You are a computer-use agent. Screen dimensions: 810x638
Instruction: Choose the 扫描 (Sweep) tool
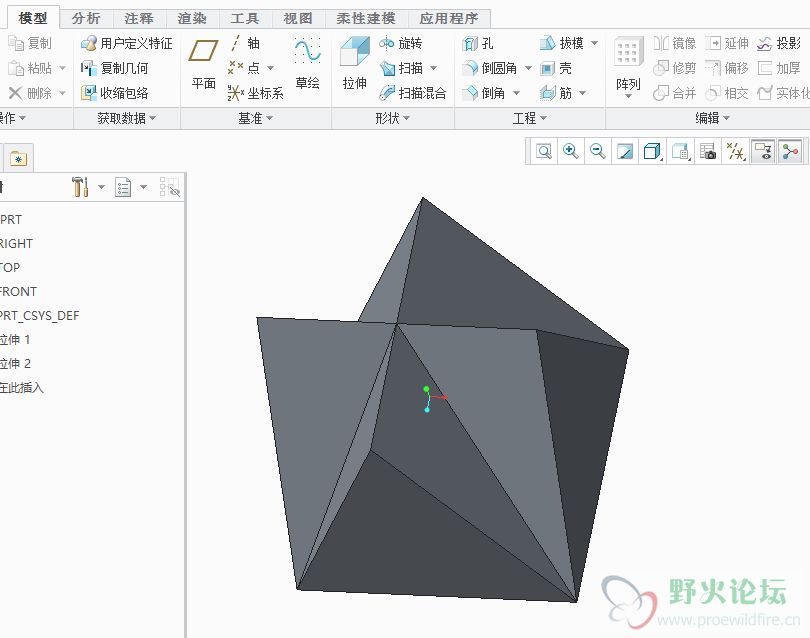[402, 68]
